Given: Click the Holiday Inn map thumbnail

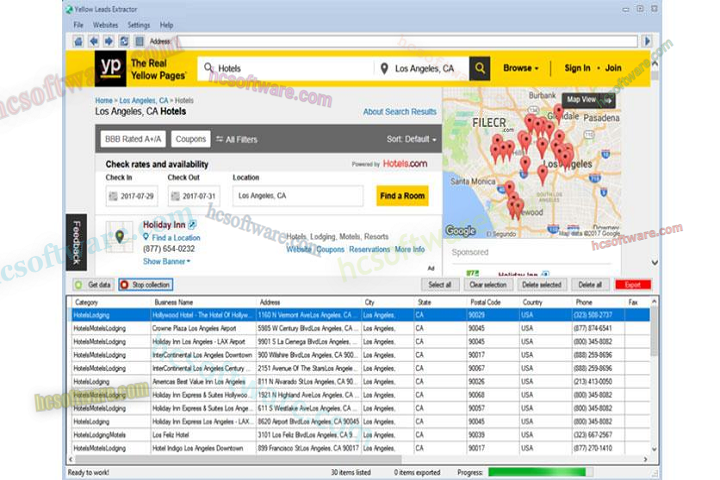Looking at the screenshot, I should pyautogui.click(x=119, y=237).
